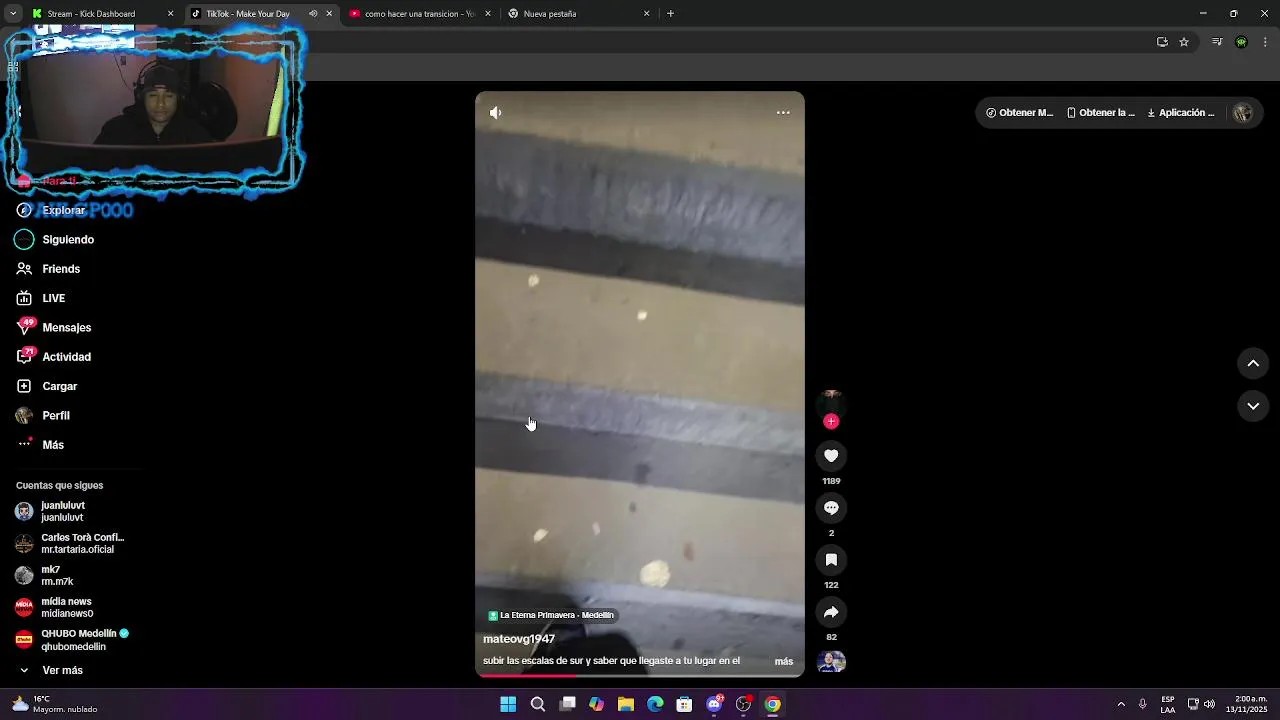Like the video with the heart icon

pos(831,456)
